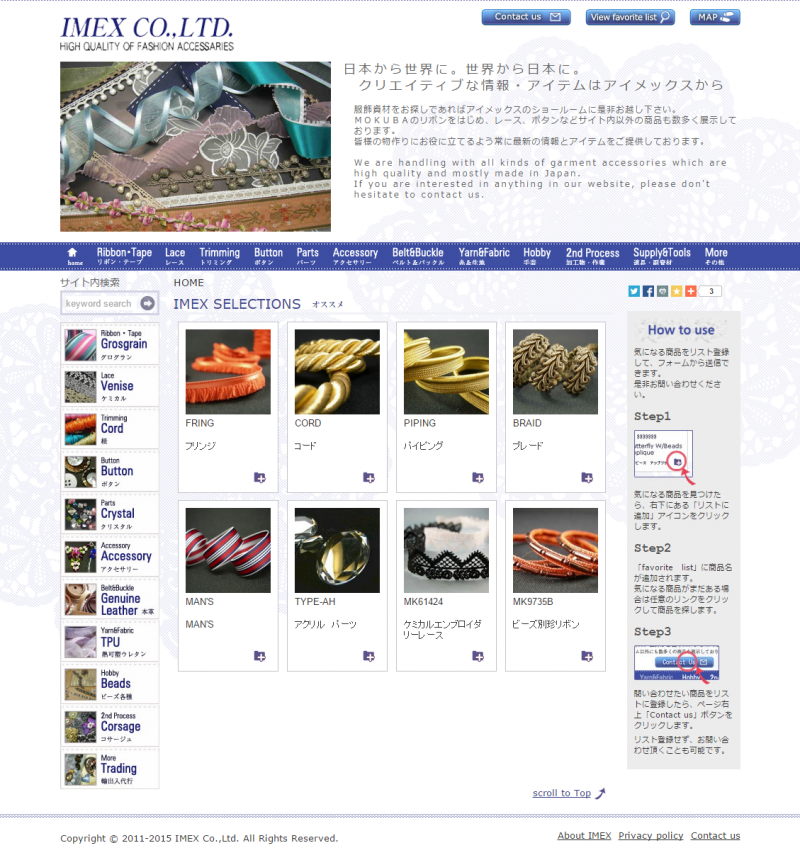Open Corsage sidebar category
This screenshot has width=800, height=860.
110,726
